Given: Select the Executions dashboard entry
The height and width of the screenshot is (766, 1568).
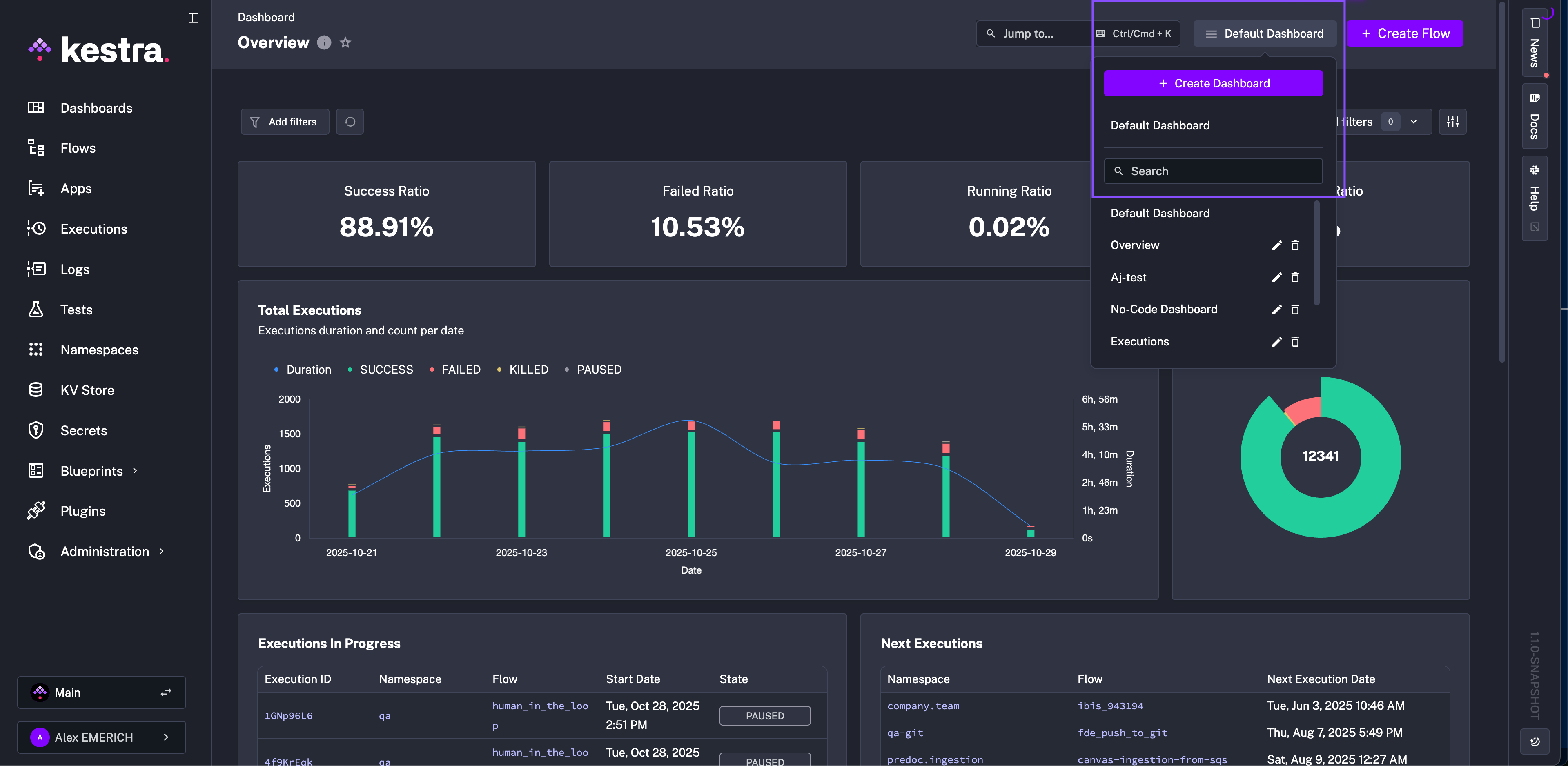Looking at the screenshot, I should click(x=1140, y=342).
